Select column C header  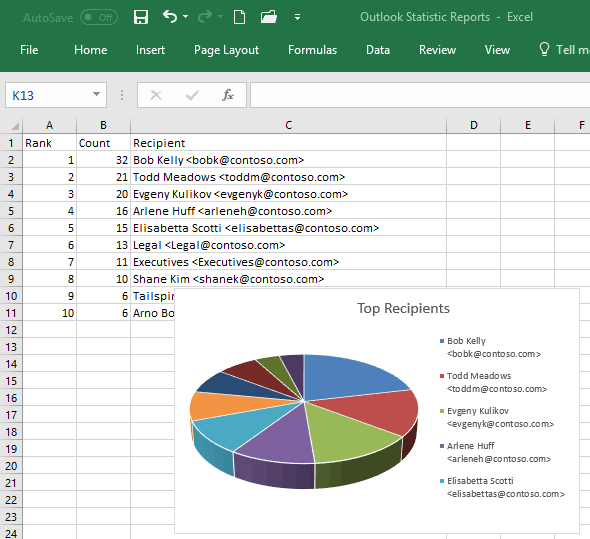[x=288, y=125]
